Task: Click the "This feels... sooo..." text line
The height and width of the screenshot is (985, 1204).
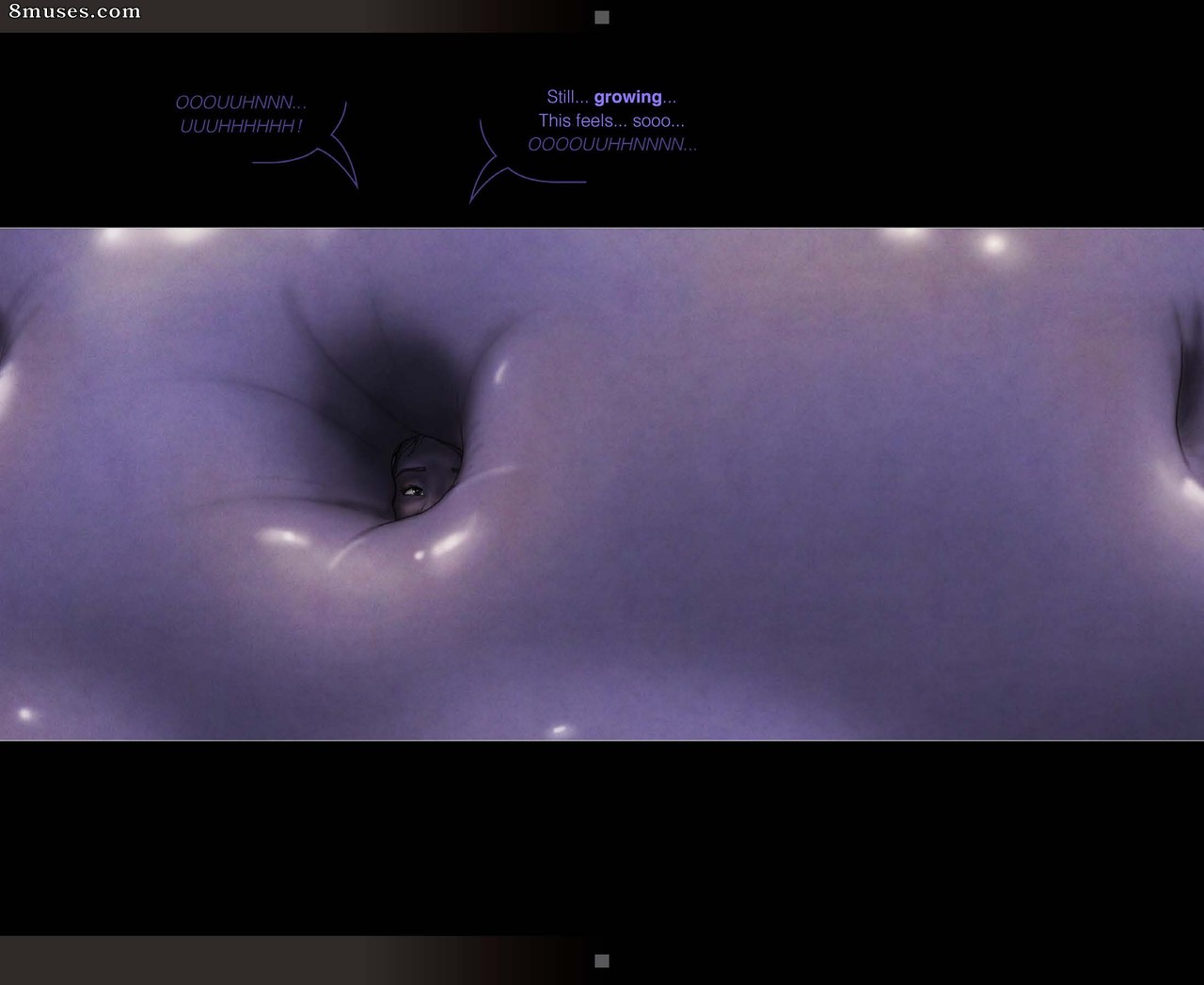Action: 611,120
